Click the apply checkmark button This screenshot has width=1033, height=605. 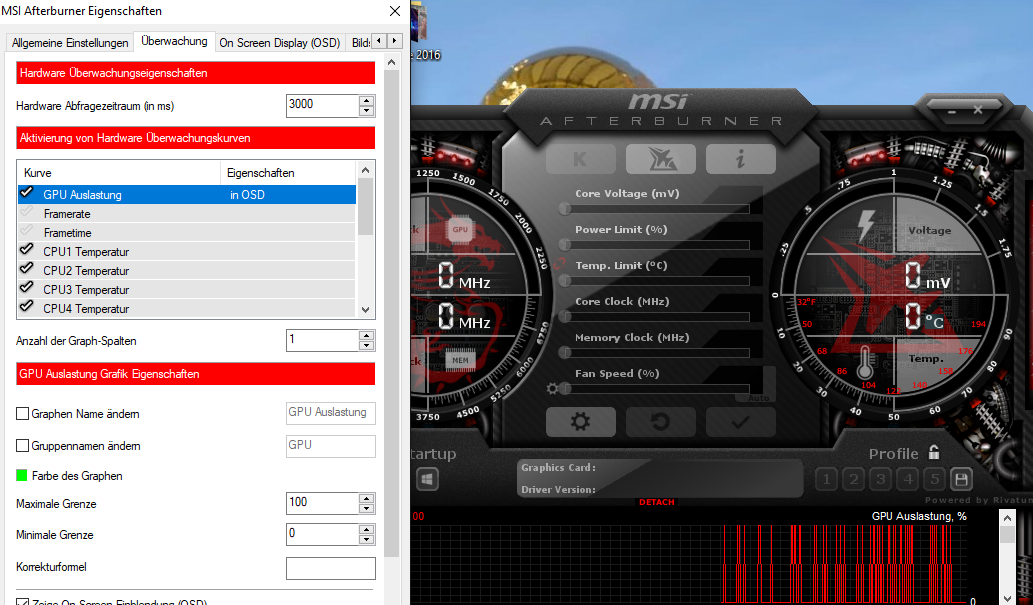[740, 422]
